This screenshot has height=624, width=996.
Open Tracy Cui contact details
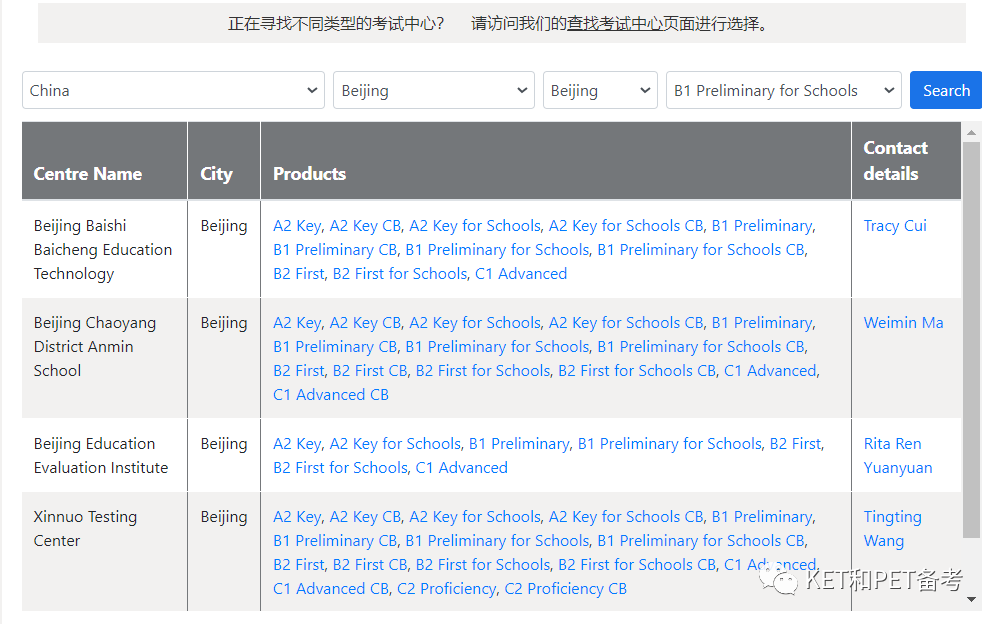(x=894, y=226)
